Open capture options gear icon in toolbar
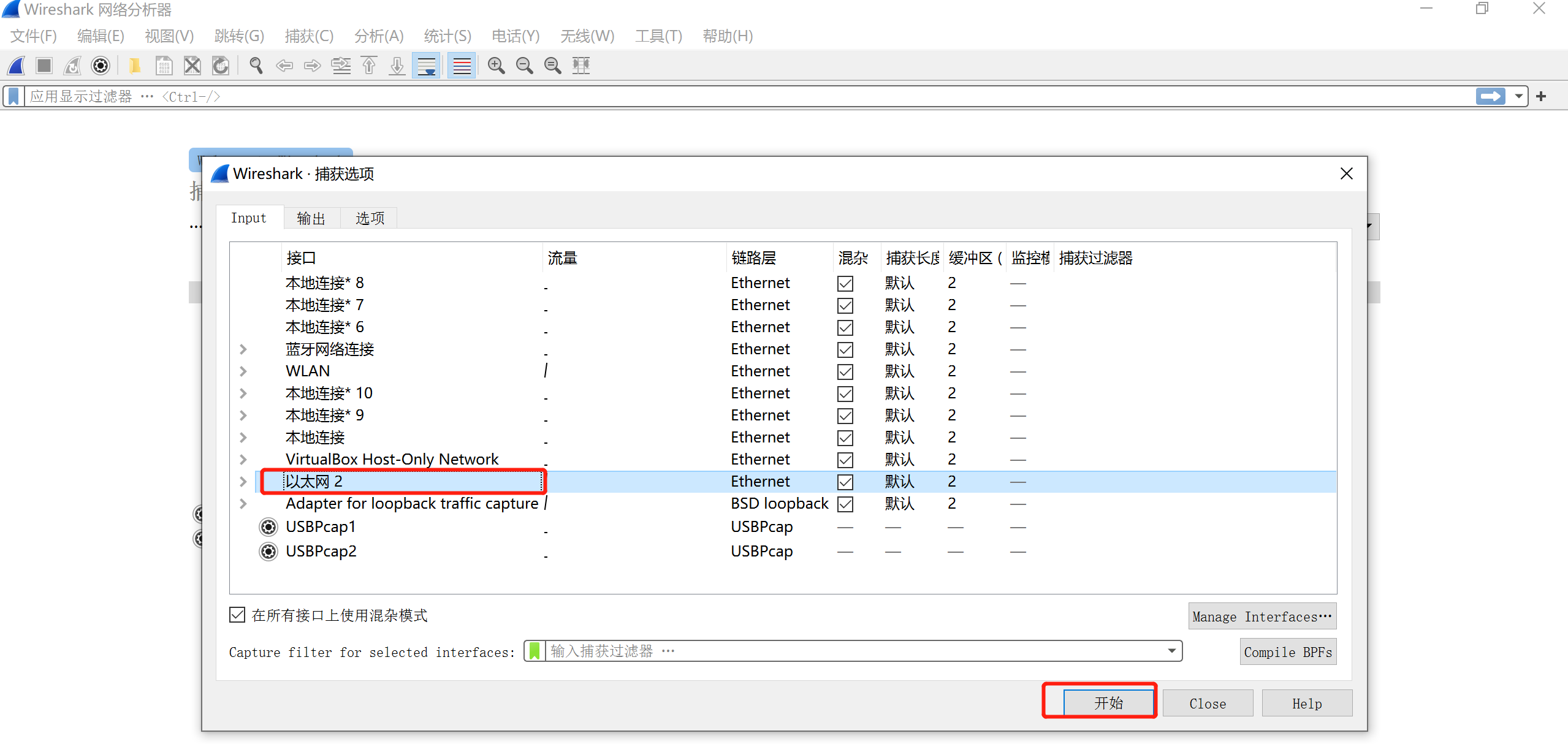The image size is (1568, 744). pyautogui.click(x=101, y=66)
